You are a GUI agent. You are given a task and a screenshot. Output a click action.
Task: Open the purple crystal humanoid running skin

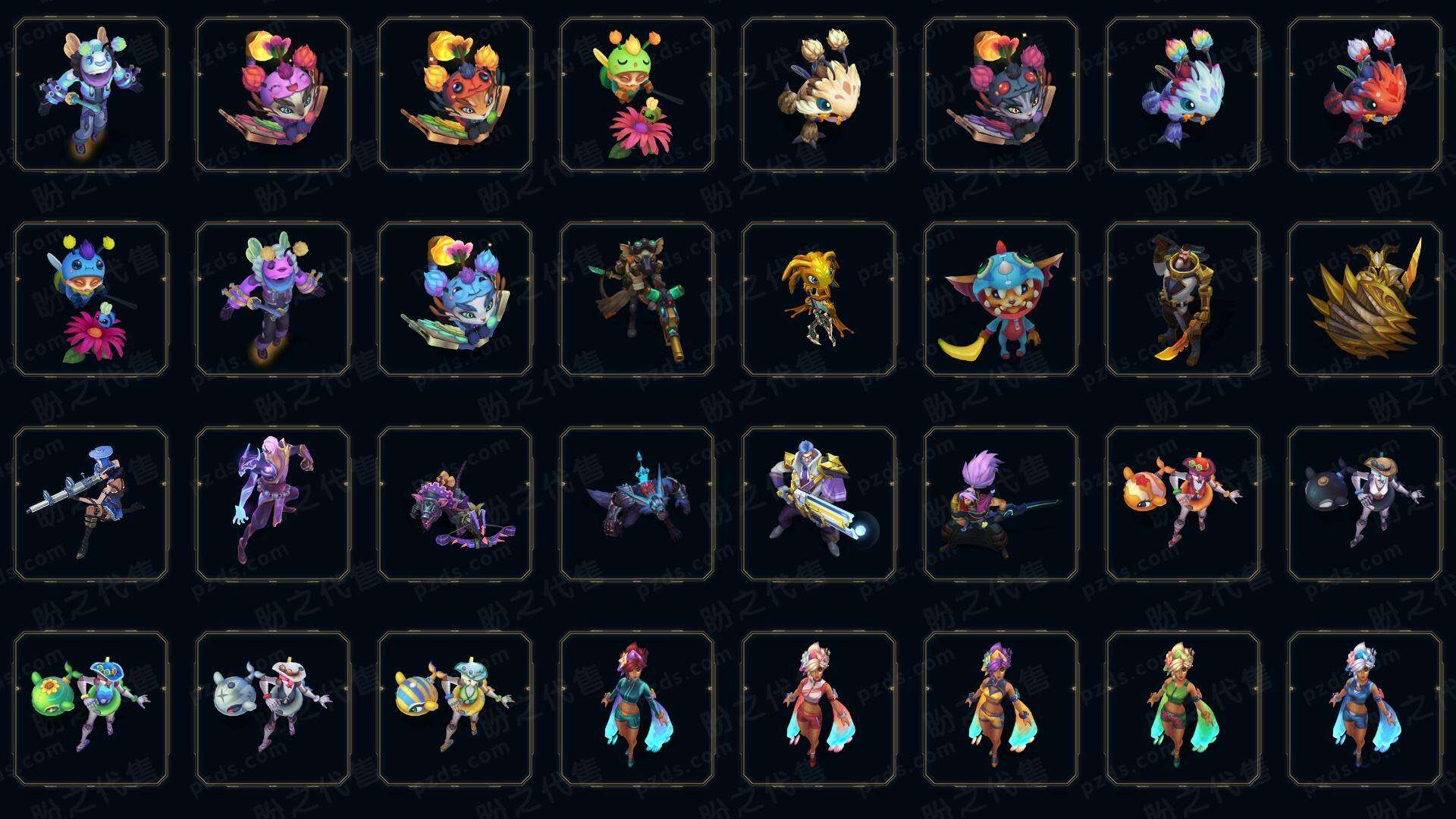(273, 504)
